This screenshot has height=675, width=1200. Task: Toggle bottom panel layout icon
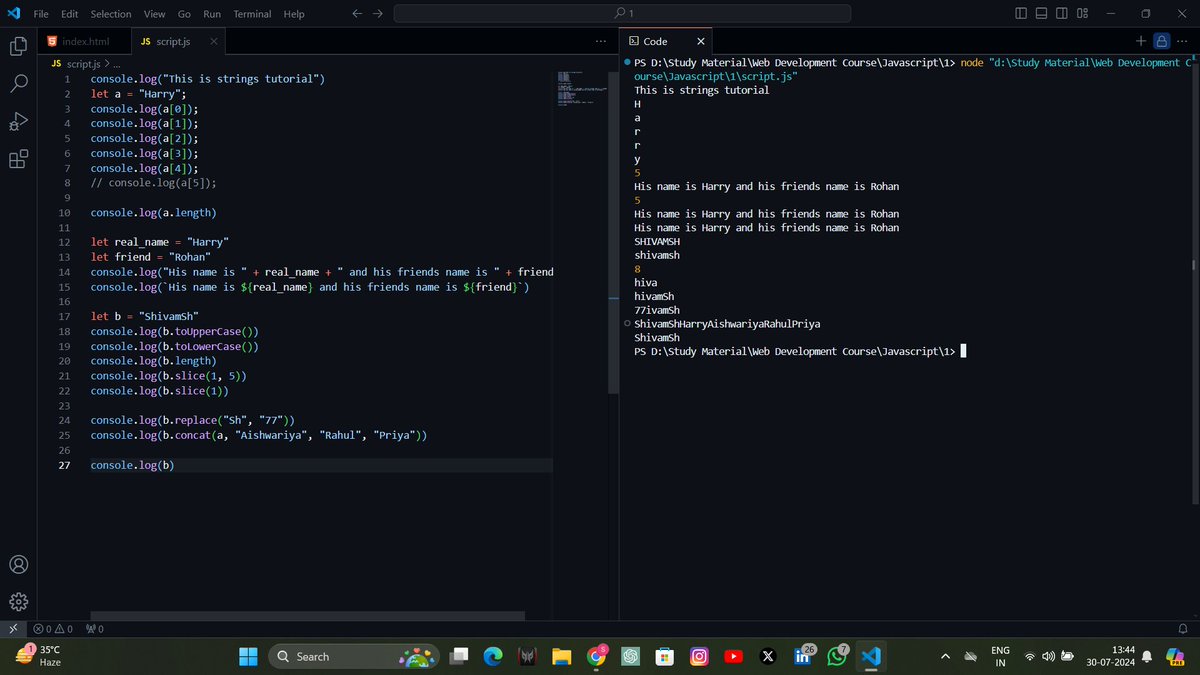[1041, 14]
